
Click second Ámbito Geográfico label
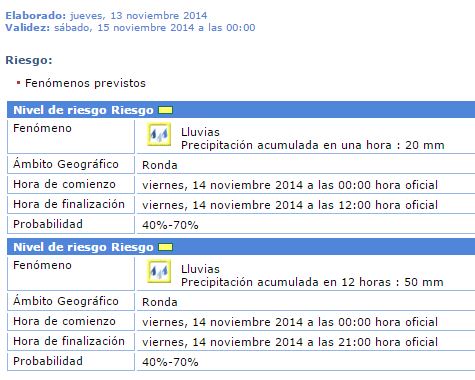[x=66, y=301]
